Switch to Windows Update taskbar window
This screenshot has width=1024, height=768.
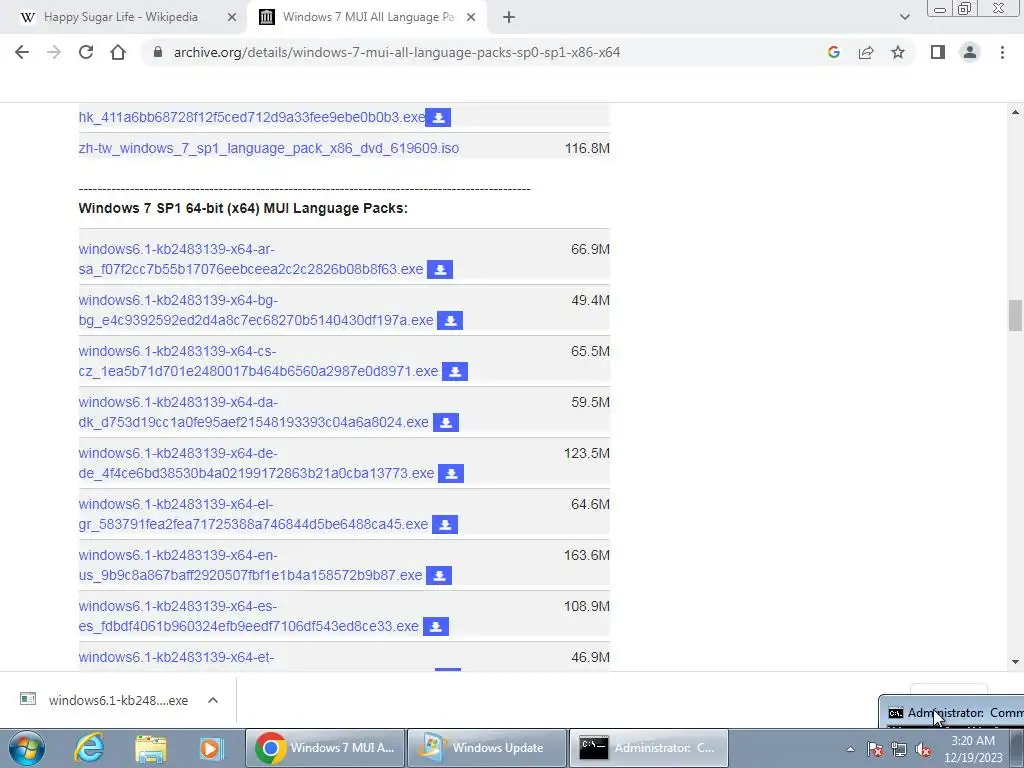[485, 748]
